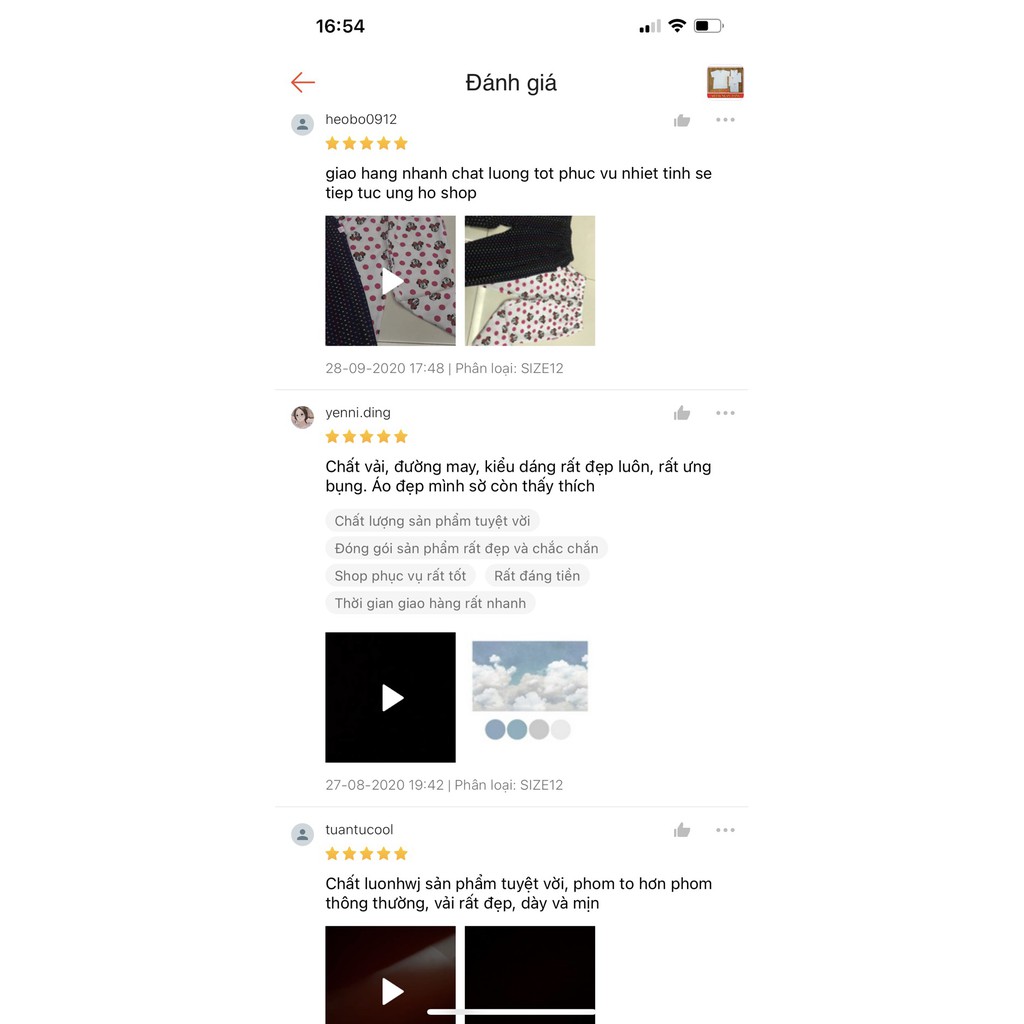Tap the 'Shop phục vụ rất tốt' tag

point(400,576)
